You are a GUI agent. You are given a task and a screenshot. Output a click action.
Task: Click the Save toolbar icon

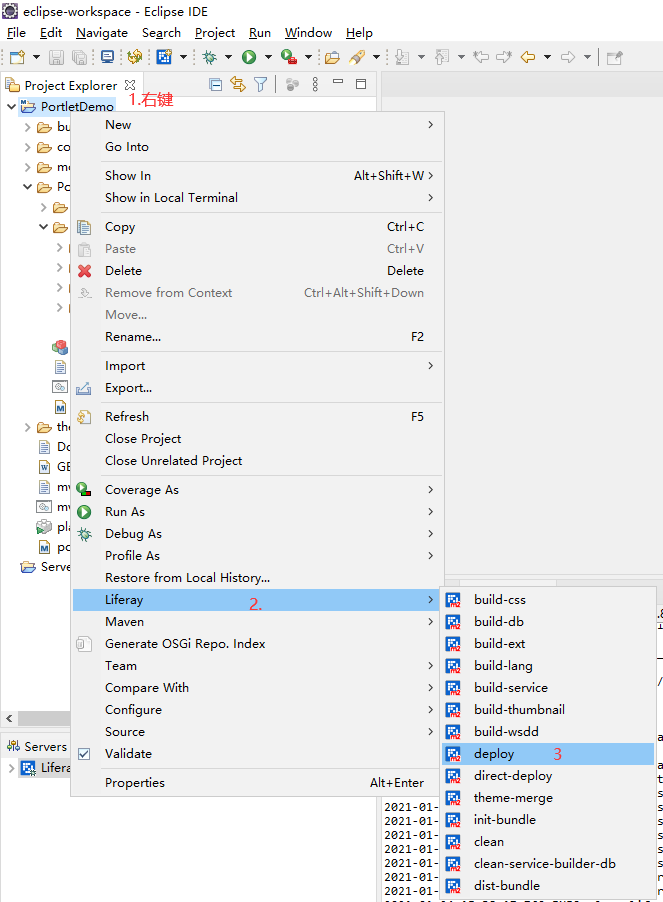tap(56, 57)
